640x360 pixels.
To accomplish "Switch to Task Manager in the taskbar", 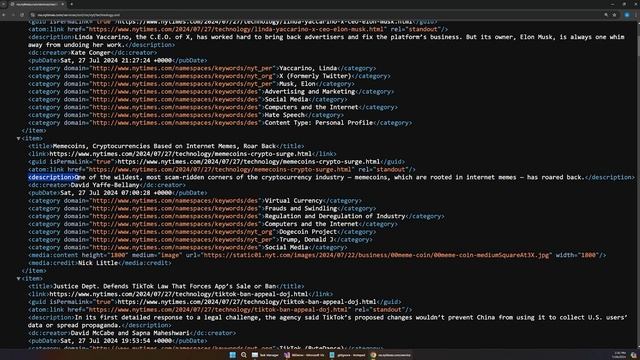I will pyautogui.click(x=265, y=355).
